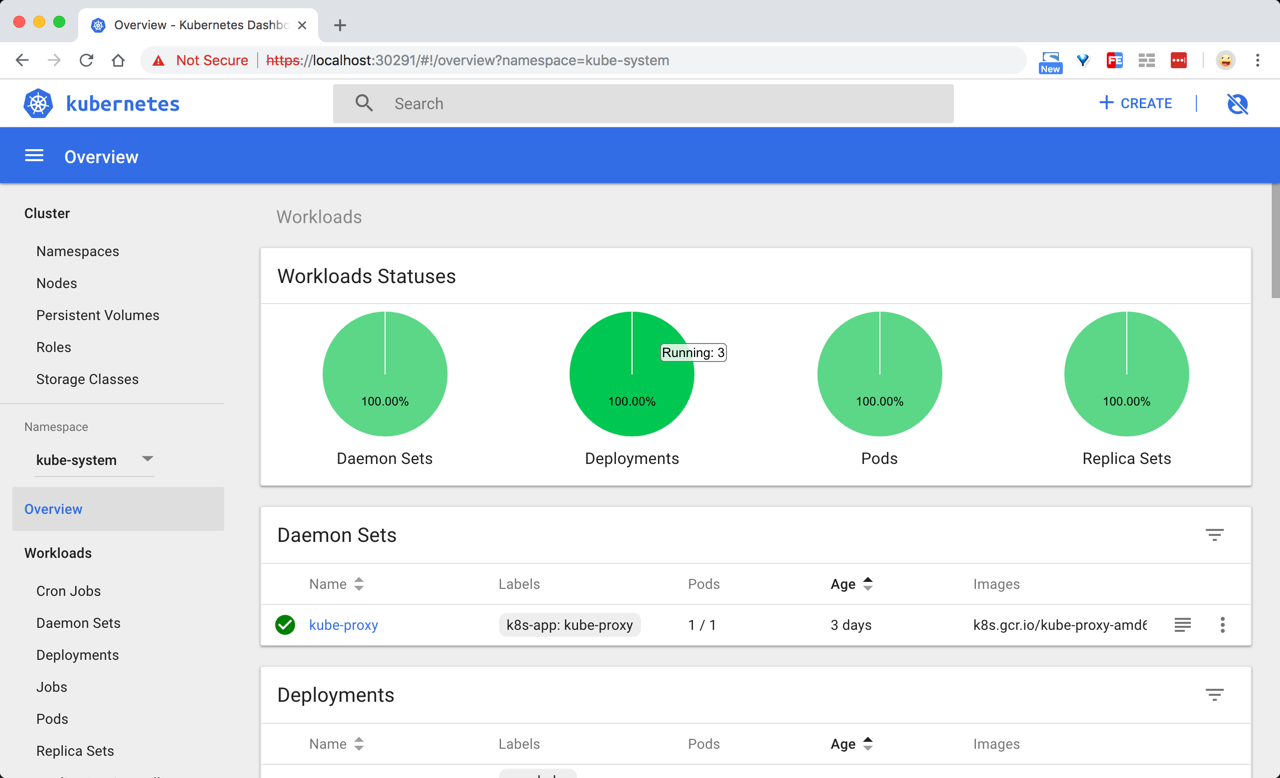The height and width of the screenshot is (778, 1280).
Task: Open Jobs in the sidebar
Action: 52,687
